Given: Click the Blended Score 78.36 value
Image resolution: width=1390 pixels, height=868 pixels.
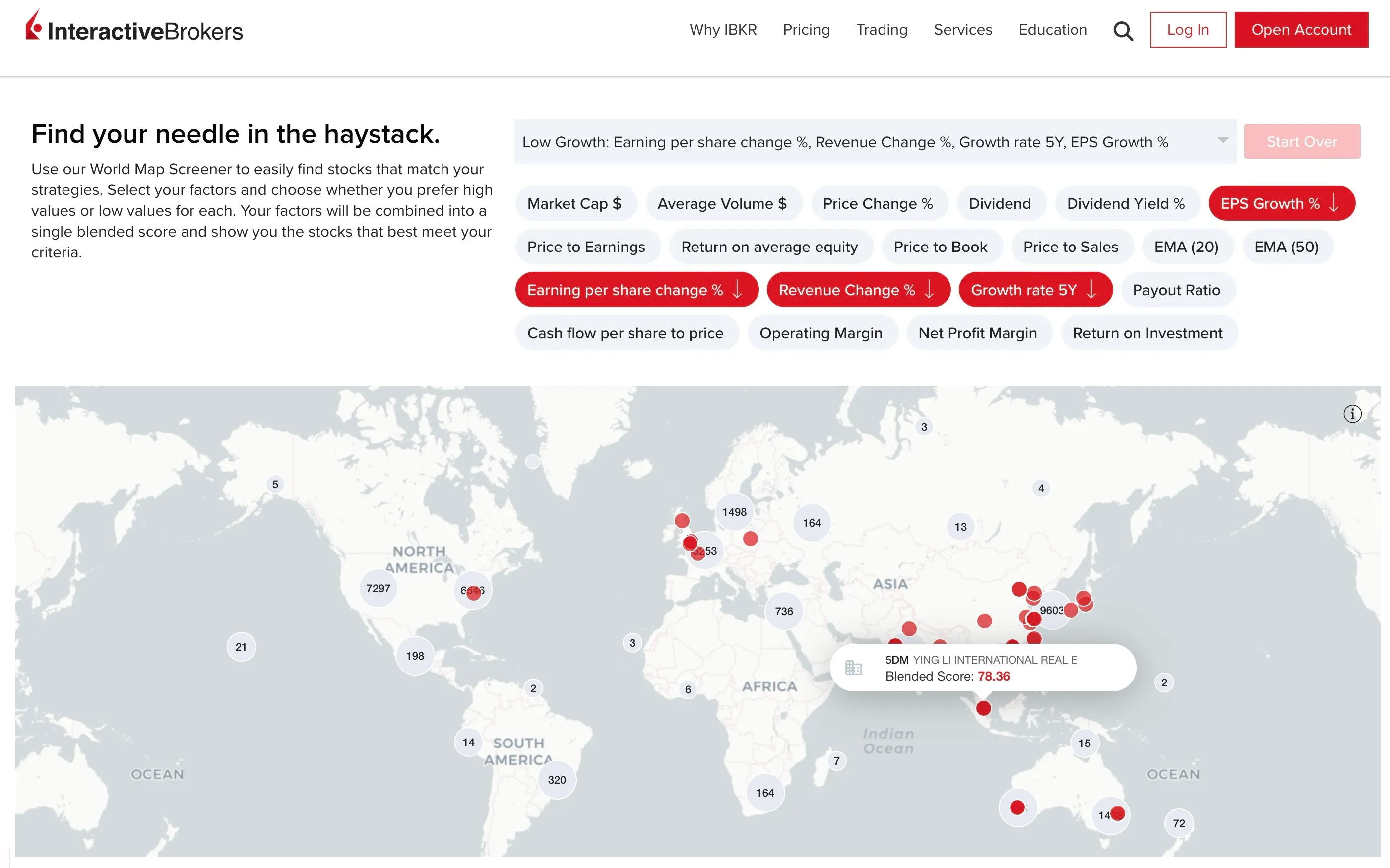Looking at the screenshot, I should pos(993,676).
